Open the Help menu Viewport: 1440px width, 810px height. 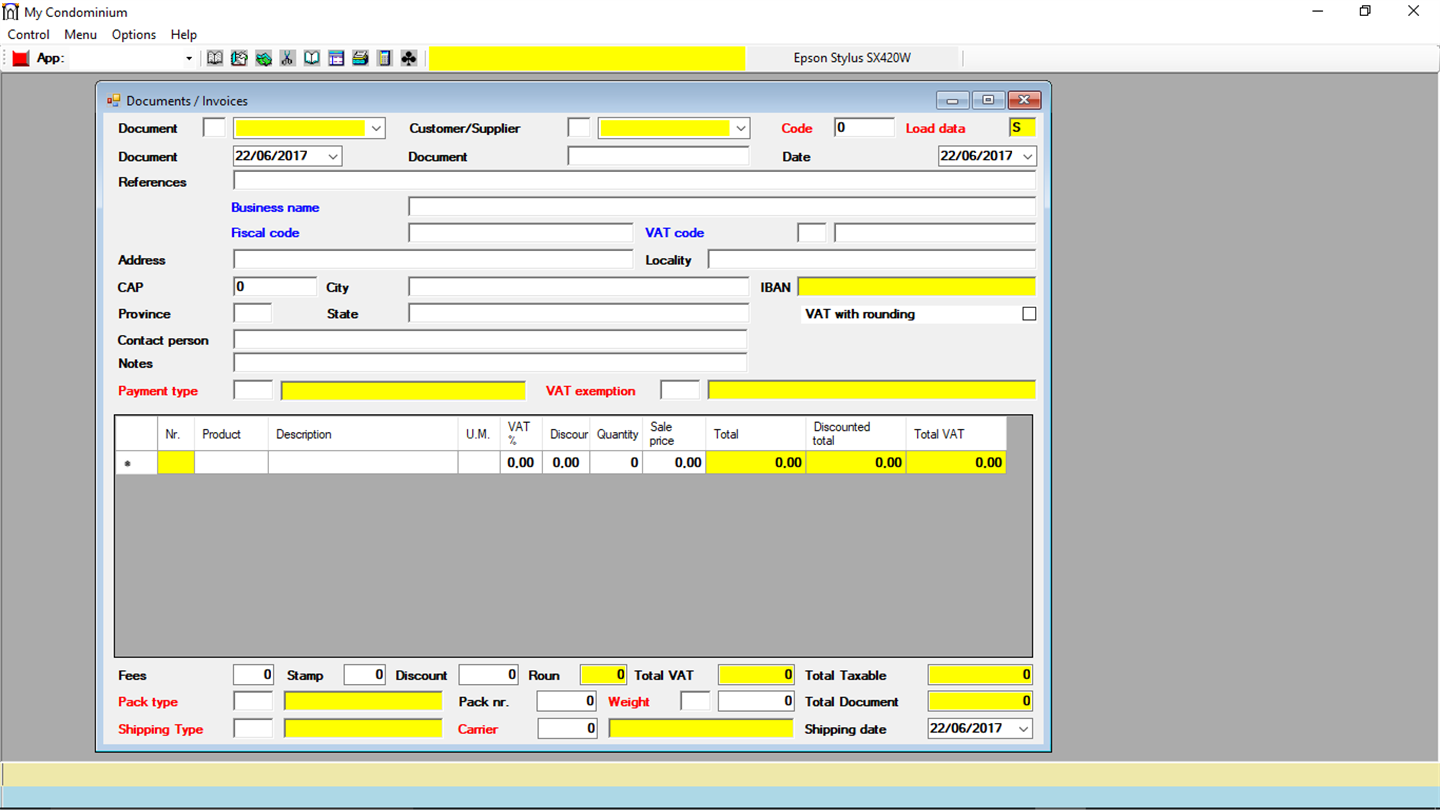pos(184,34)
